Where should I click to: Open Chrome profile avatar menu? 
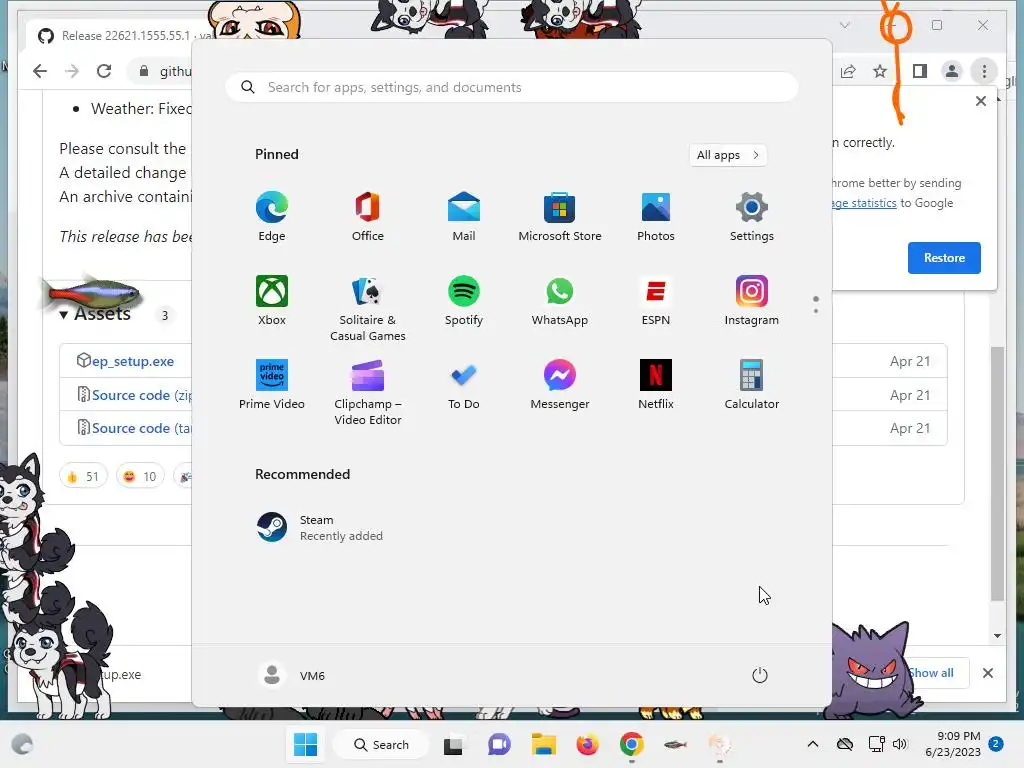pyautogui.click(x=952, y=71)
